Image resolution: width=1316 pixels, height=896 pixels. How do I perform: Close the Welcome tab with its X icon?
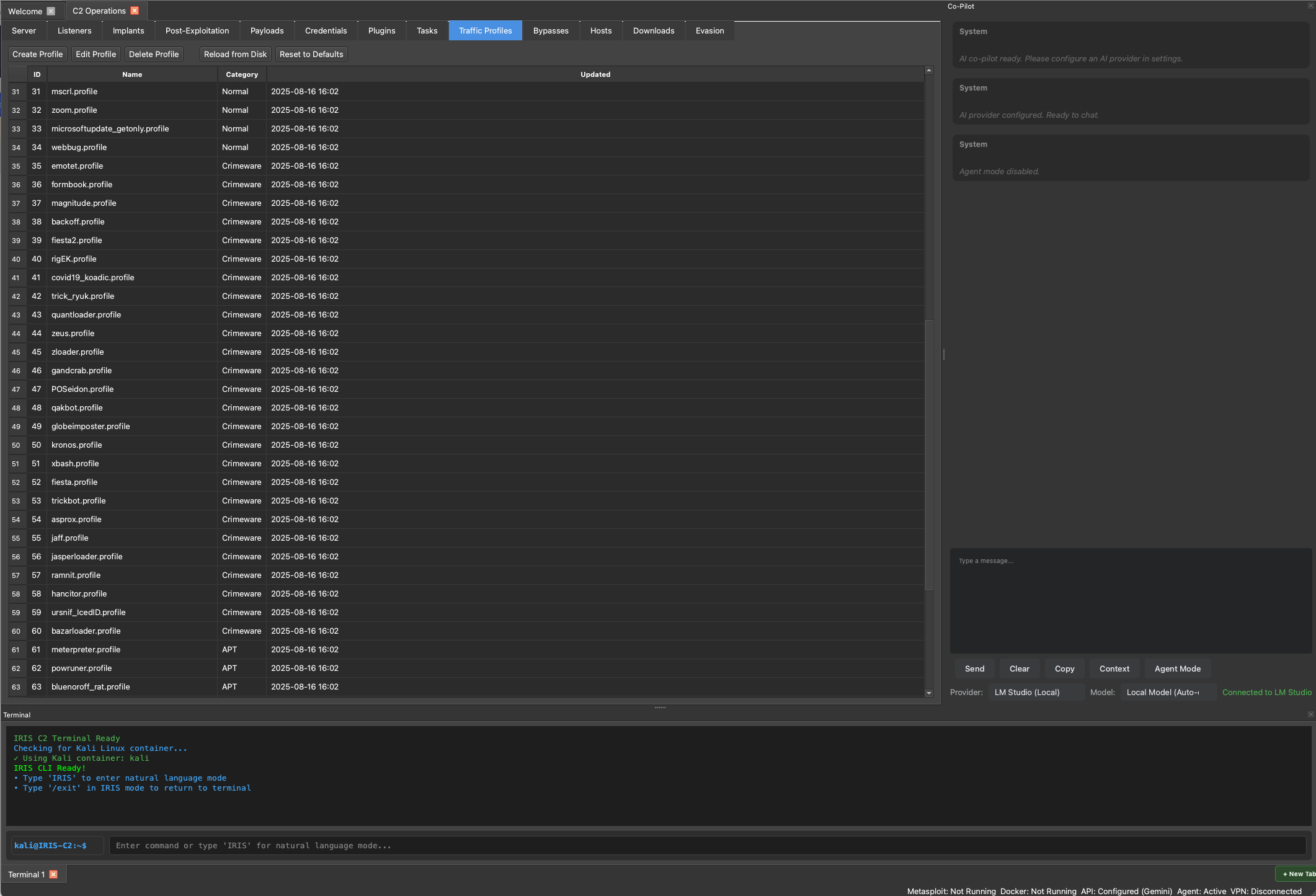51,11
